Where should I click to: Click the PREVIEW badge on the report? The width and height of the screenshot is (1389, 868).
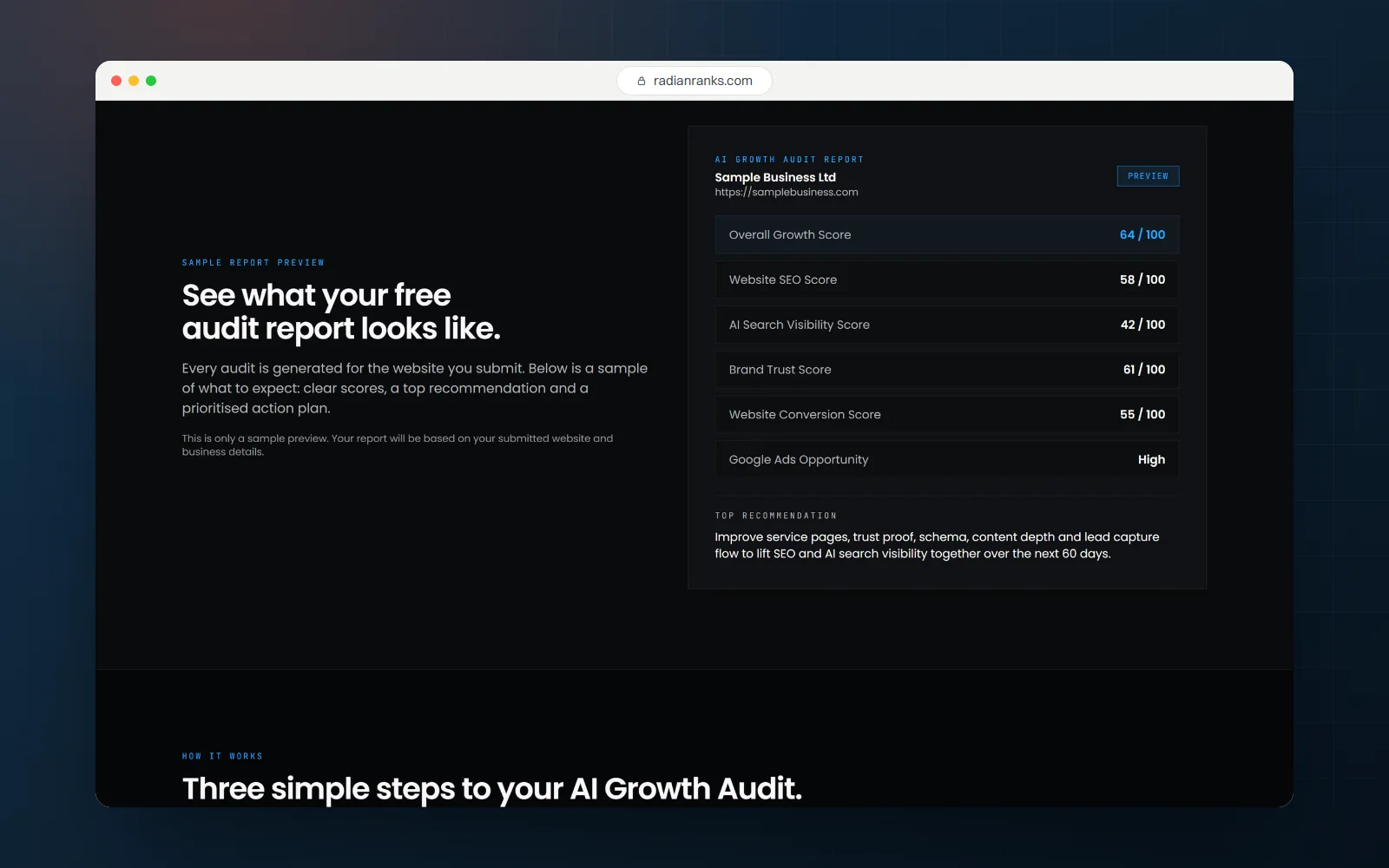tap(1148, 176)
